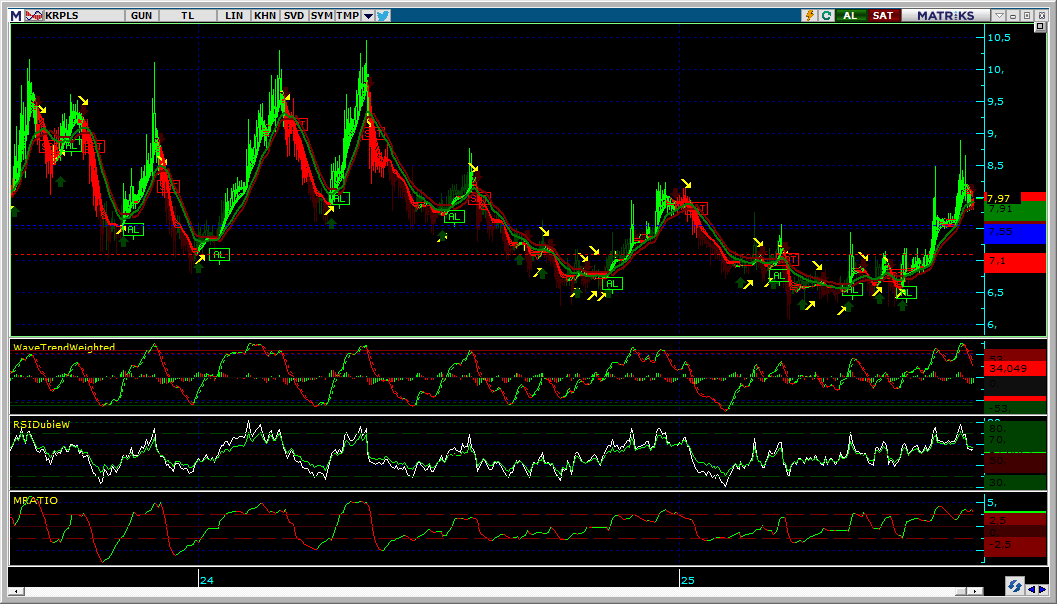This screenshot has width=1057, height=604.
Task: Click the blue sync arrows icon
Action: point(1014,586)
